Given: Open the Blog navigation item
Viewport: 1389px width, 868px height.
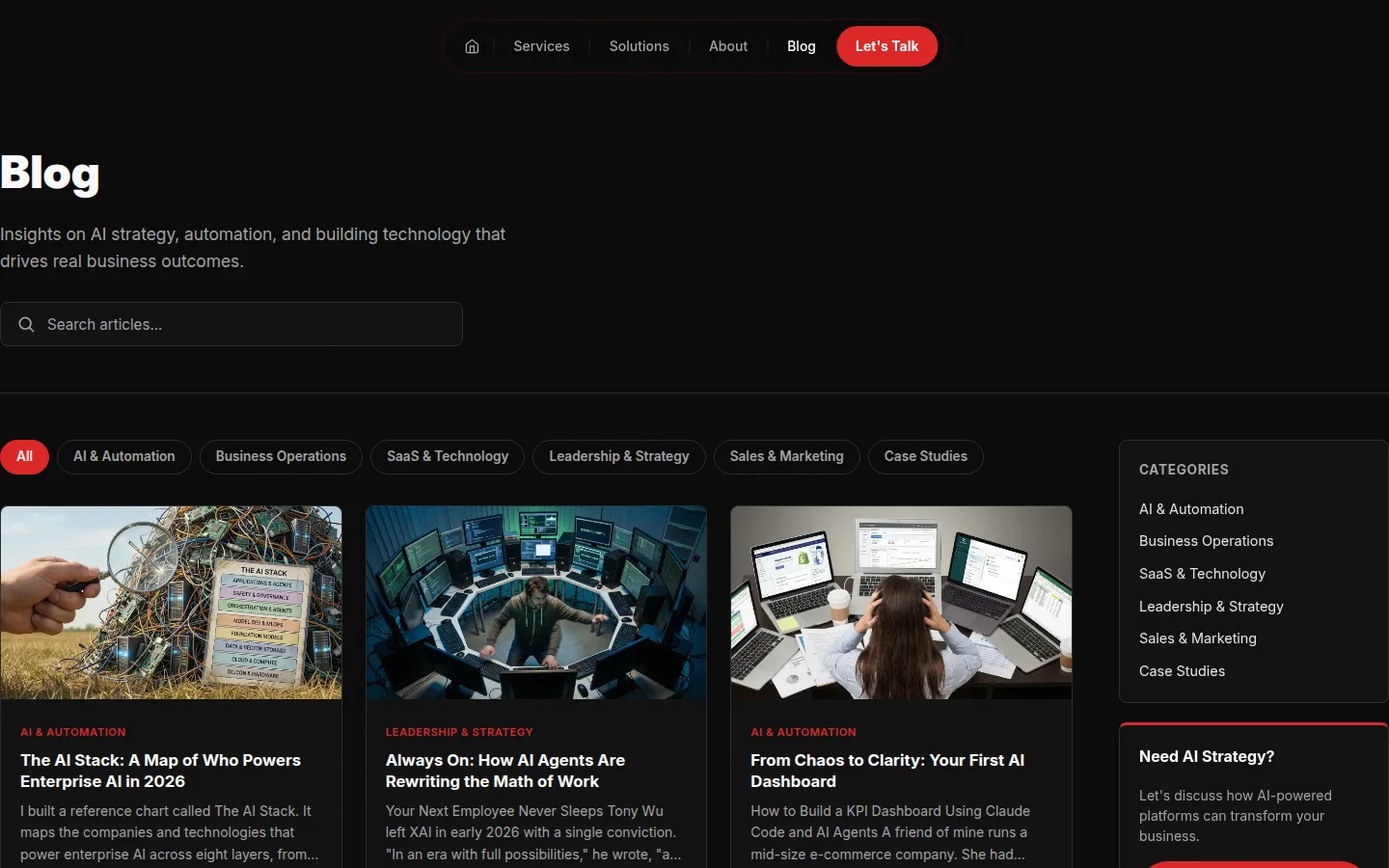Looking at the screenshot, I should click(801, 46).
